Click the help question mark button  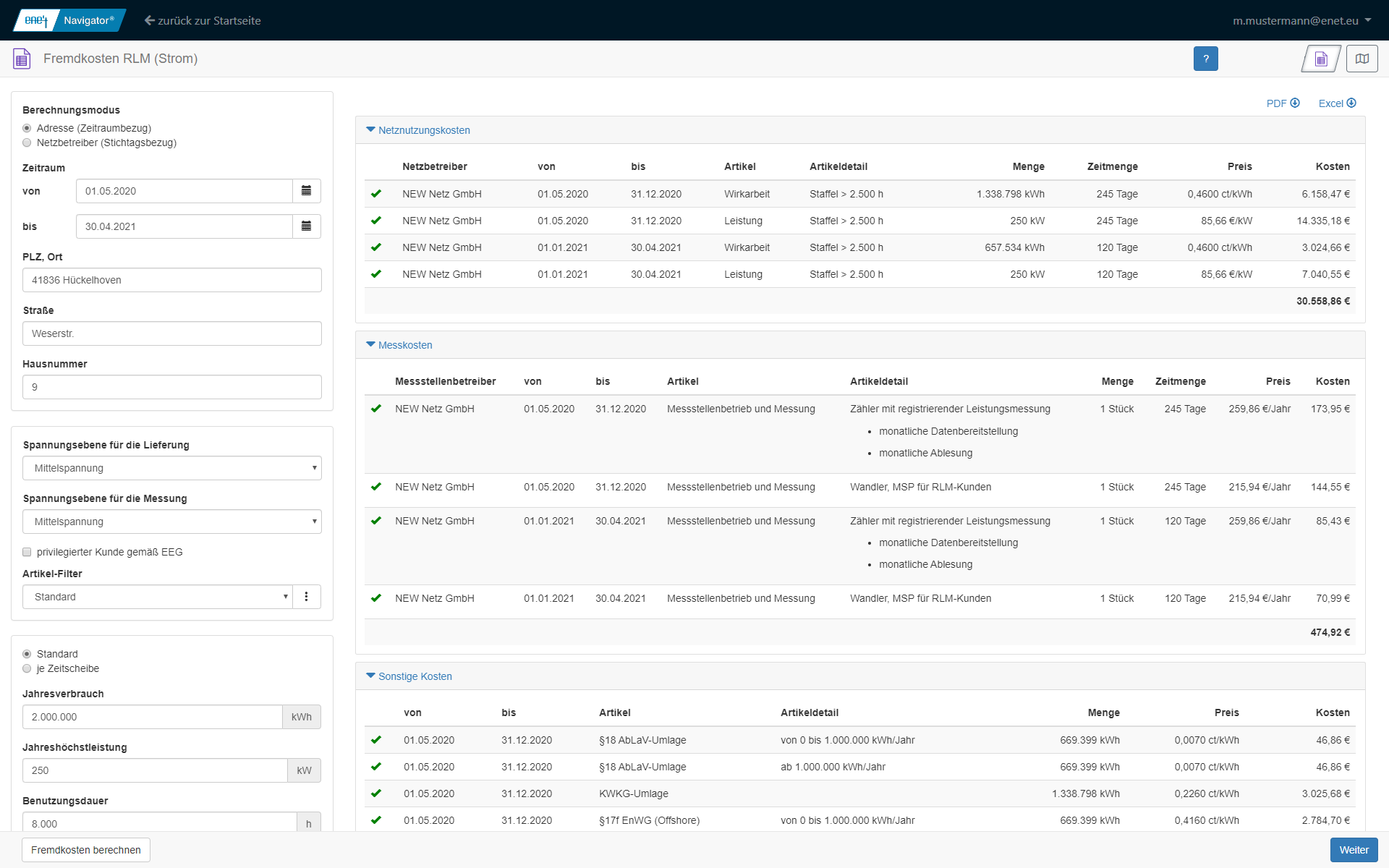click(1205, 59)
